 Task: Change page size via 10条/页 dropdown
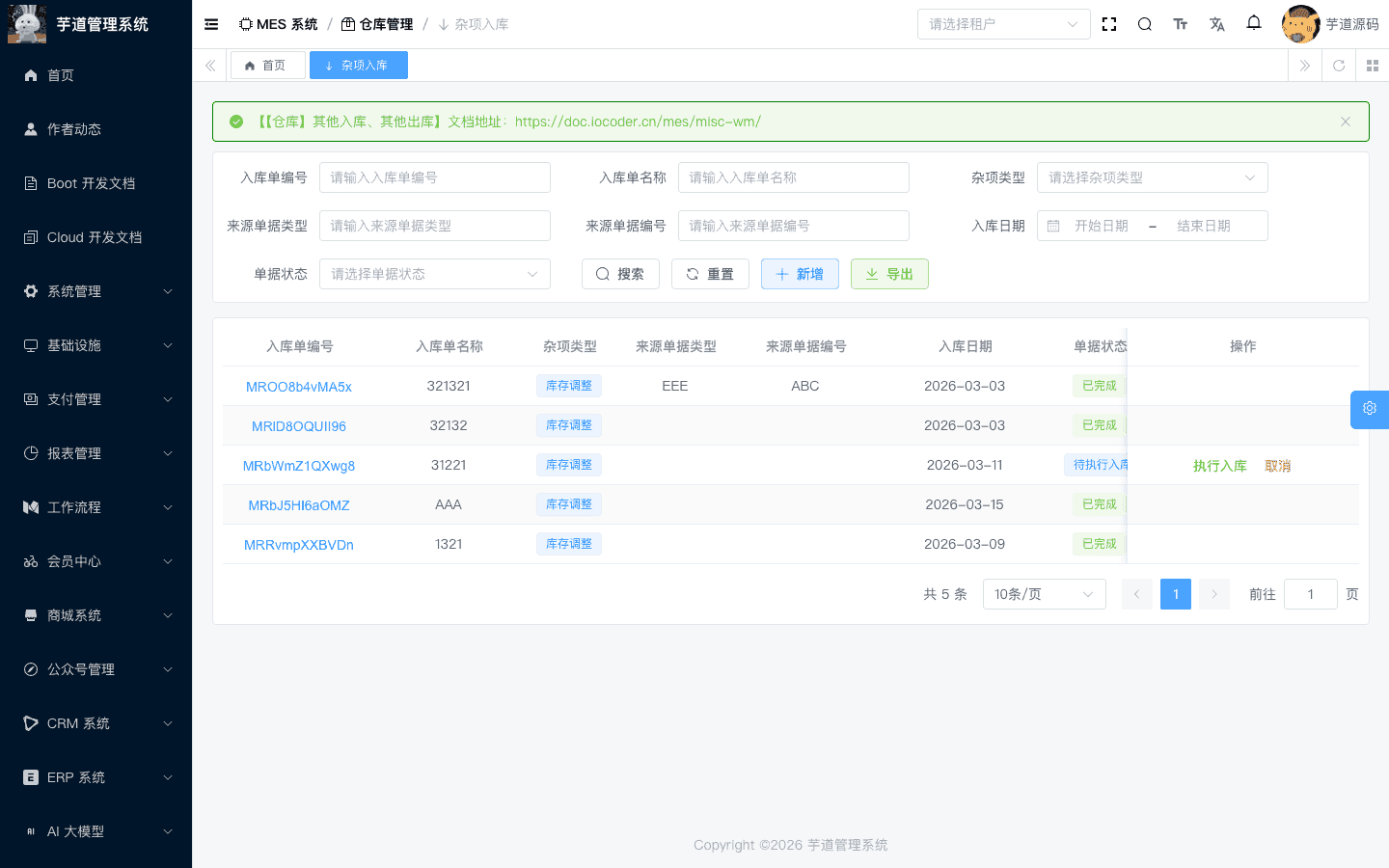point(1044,593)
